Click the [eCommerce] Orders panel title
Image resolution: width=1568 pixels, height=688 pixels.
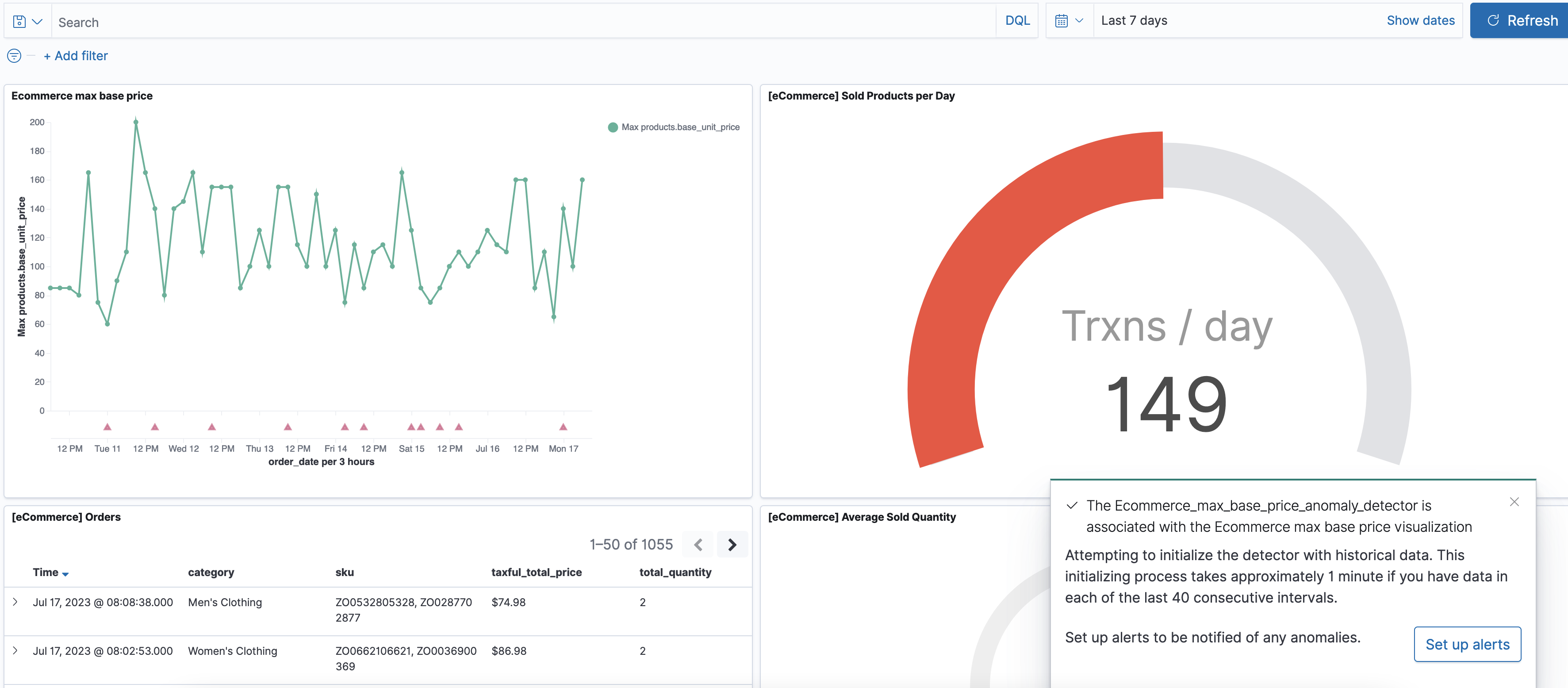[66, 517]
